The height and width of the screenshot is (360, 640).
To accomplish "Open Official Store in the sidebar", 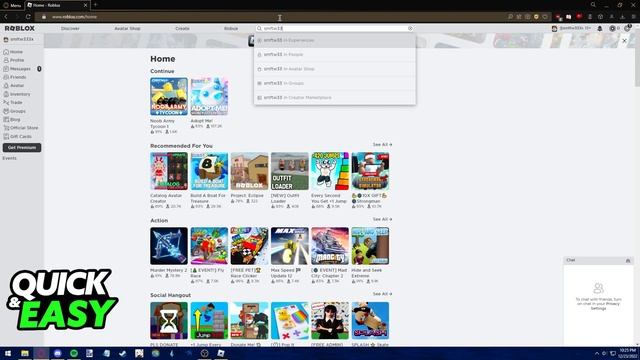I will point(21,128).
